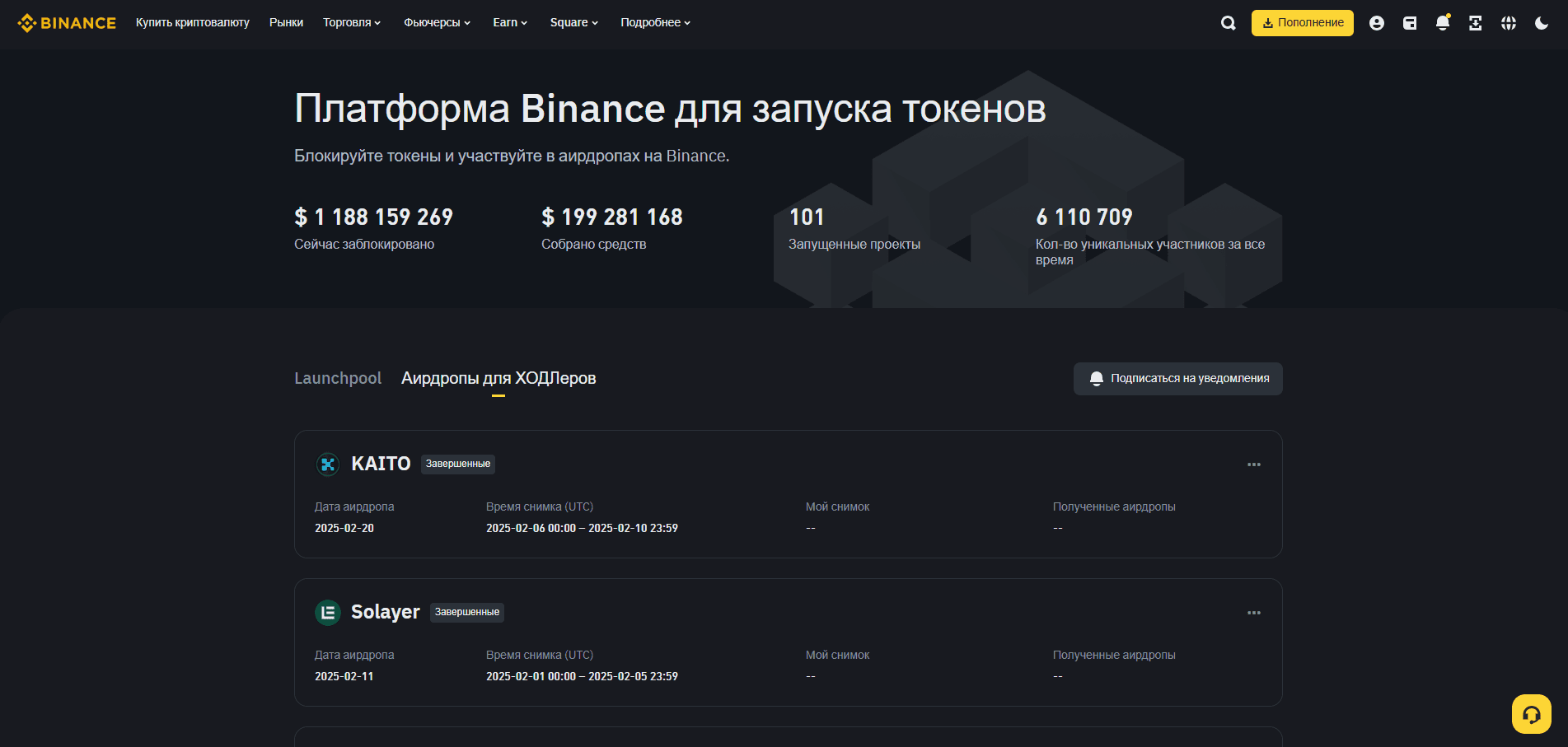This screenshot has width=1568, height=747.
Task: Click the Платформа Binance page heading
Action: coord(670,110)
